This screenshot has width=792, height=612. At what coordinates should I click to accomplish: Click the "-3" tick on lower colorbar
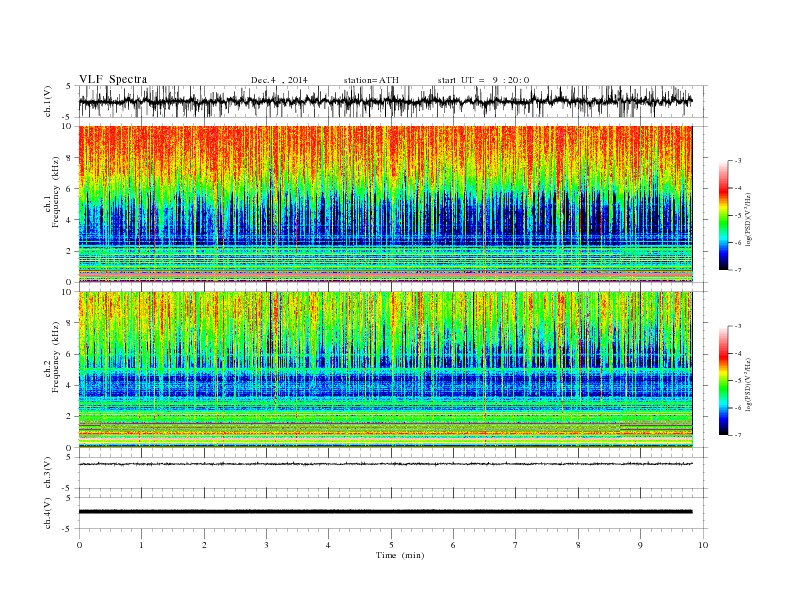coord(738,326)
